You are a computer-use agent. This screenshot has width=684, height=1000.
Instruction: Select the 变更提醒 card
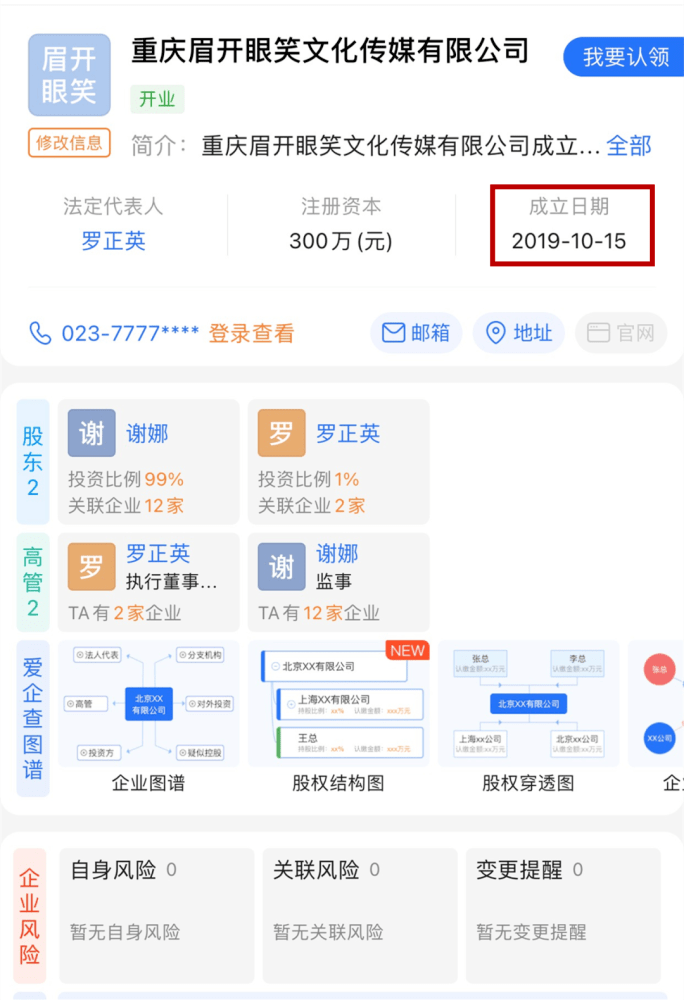(x=563, y=915)
